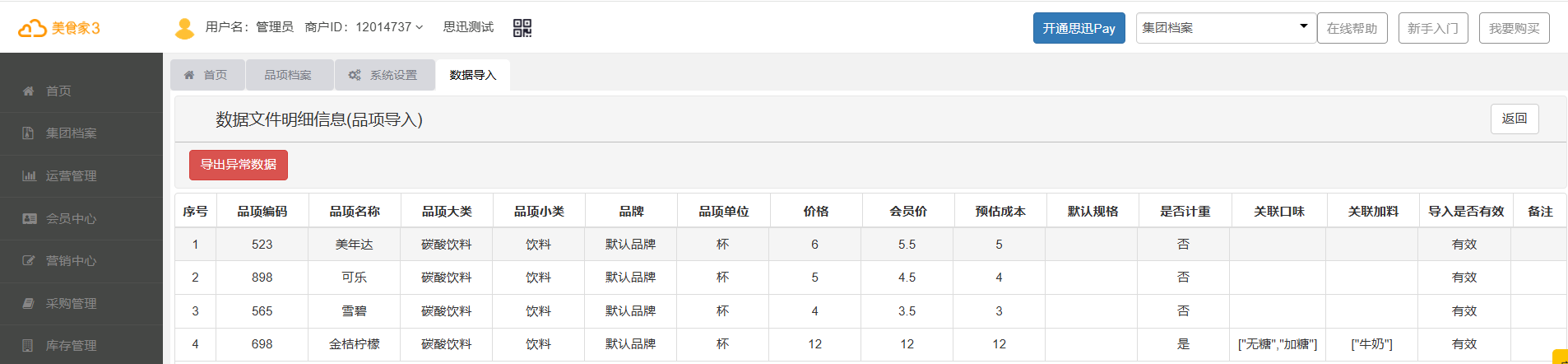This screenshot has height=364, width=1568.
Task: Click the 会员中心 card icon in sidebar
Action: coord(29,218)
